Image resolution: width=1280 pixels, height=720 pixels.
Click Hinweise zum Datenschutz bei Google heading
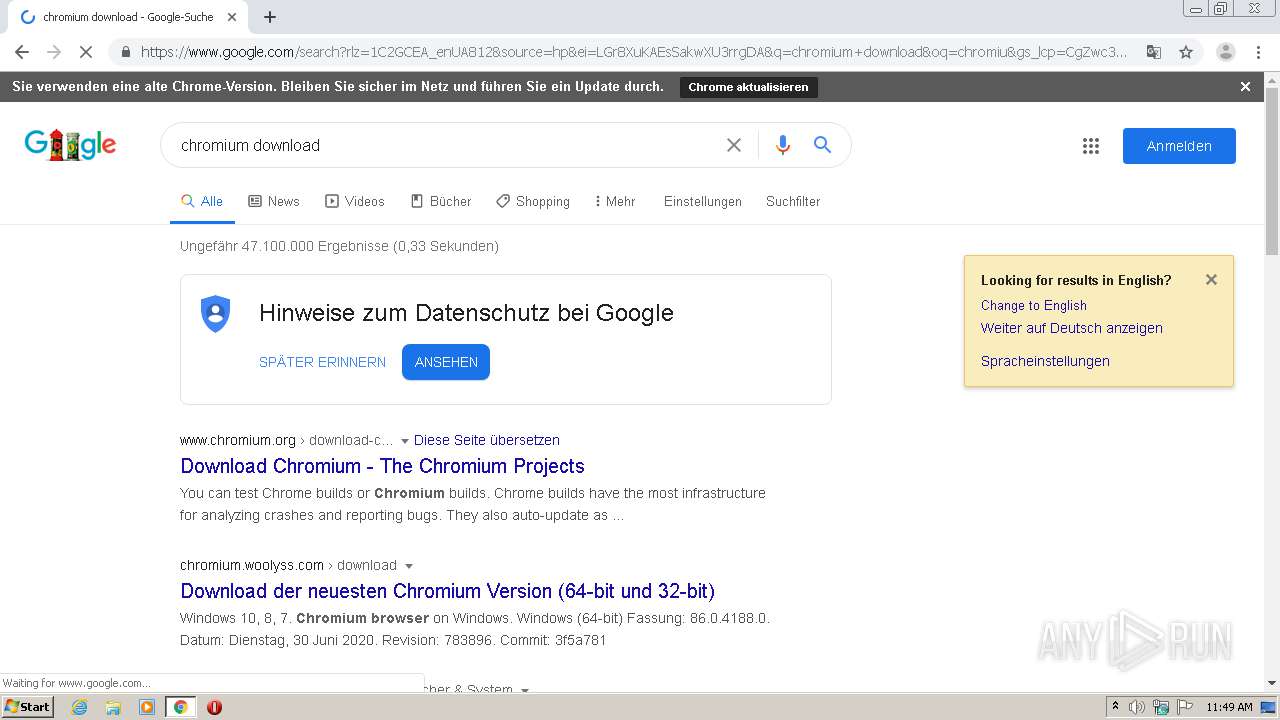[x=466, y=313]
